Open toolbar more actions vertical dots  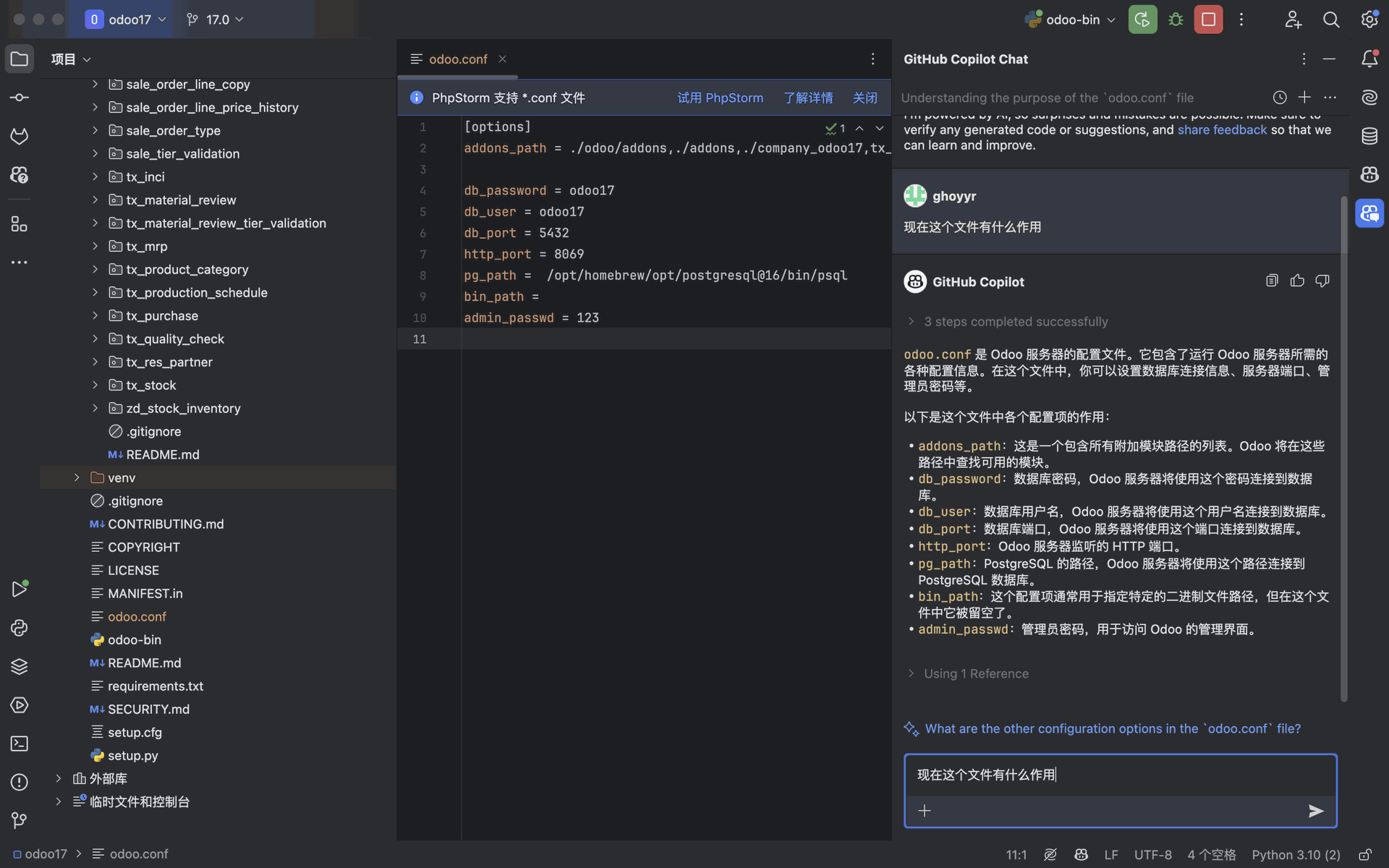[1241, 20]
